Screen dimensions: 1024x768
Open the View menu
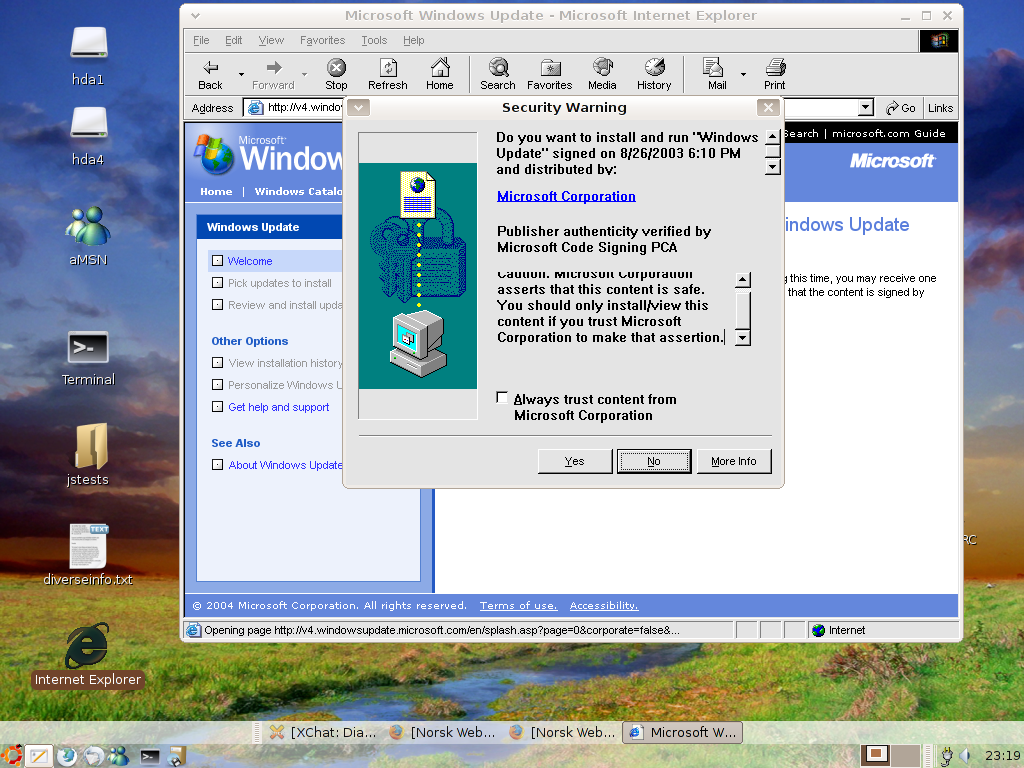[x=271, y=40]
